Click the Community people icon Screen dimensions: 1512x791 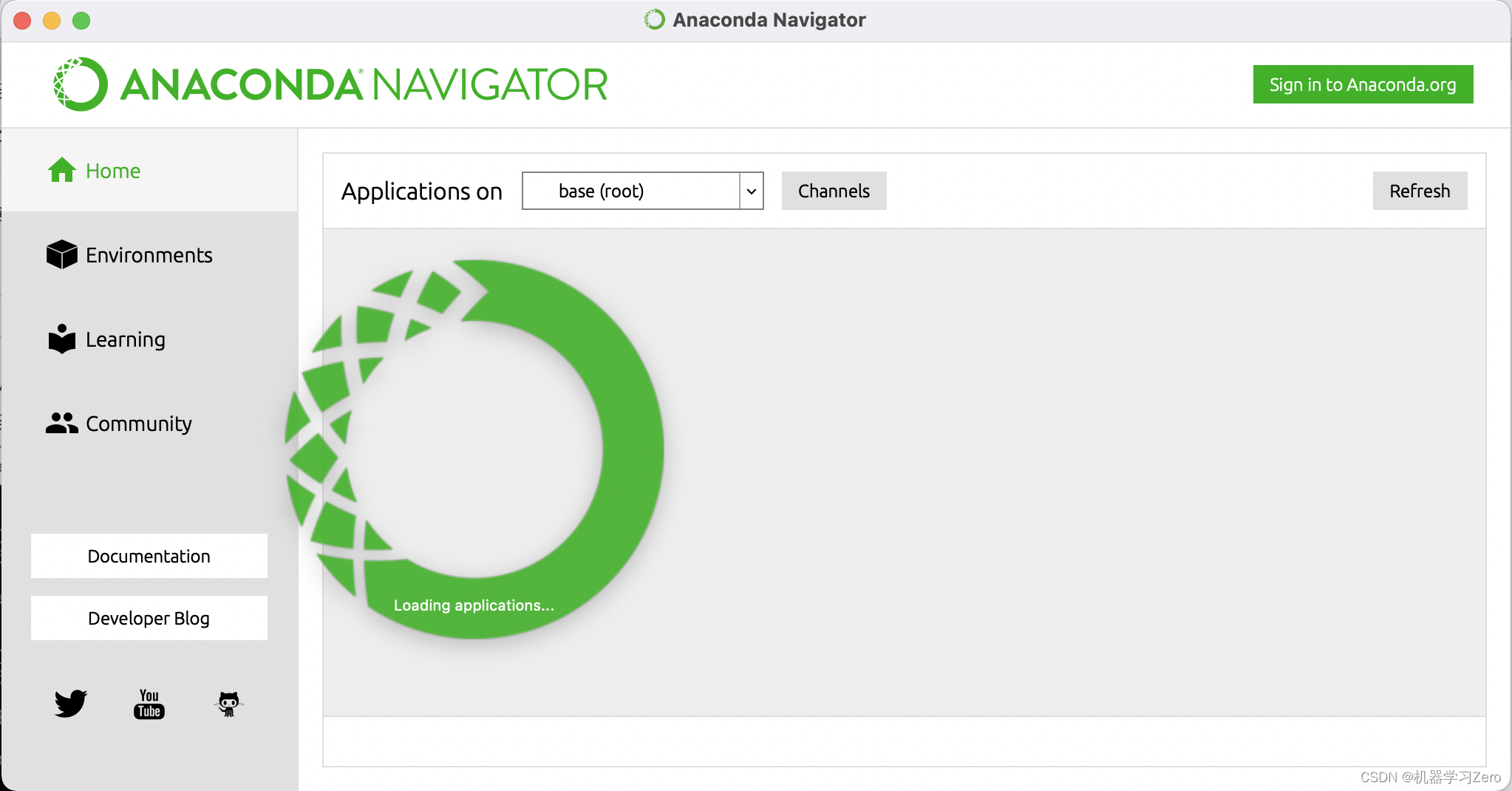coord(62,423)
